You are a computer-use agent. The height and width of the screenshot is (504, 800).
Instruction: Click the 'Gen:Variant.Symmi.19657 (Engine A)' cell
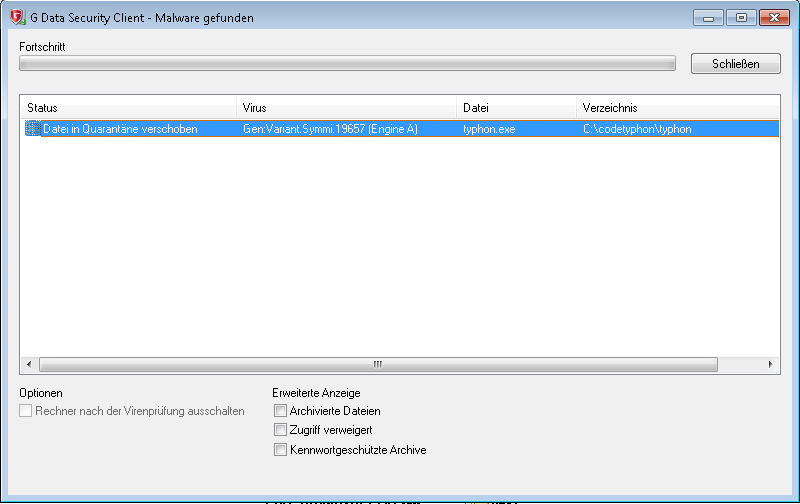coord(330,129)
